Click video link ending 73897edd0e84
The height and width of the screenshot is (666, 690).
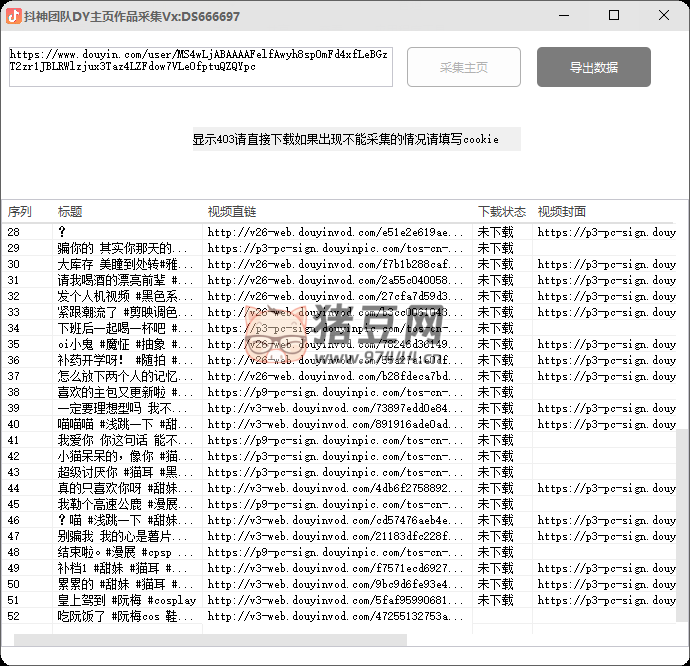335,408
